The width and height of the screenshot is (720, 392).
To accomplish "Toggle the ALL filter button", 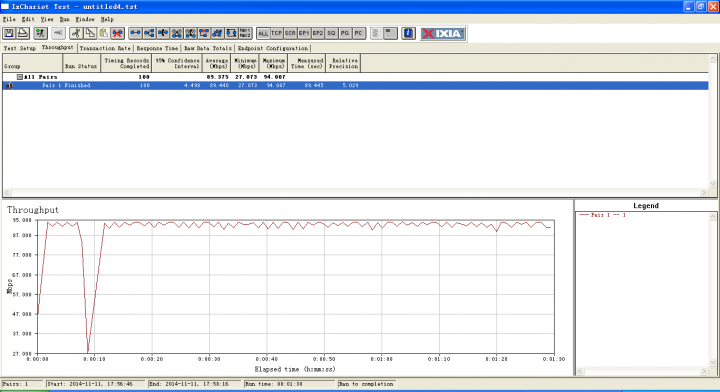I will point(263,33).
